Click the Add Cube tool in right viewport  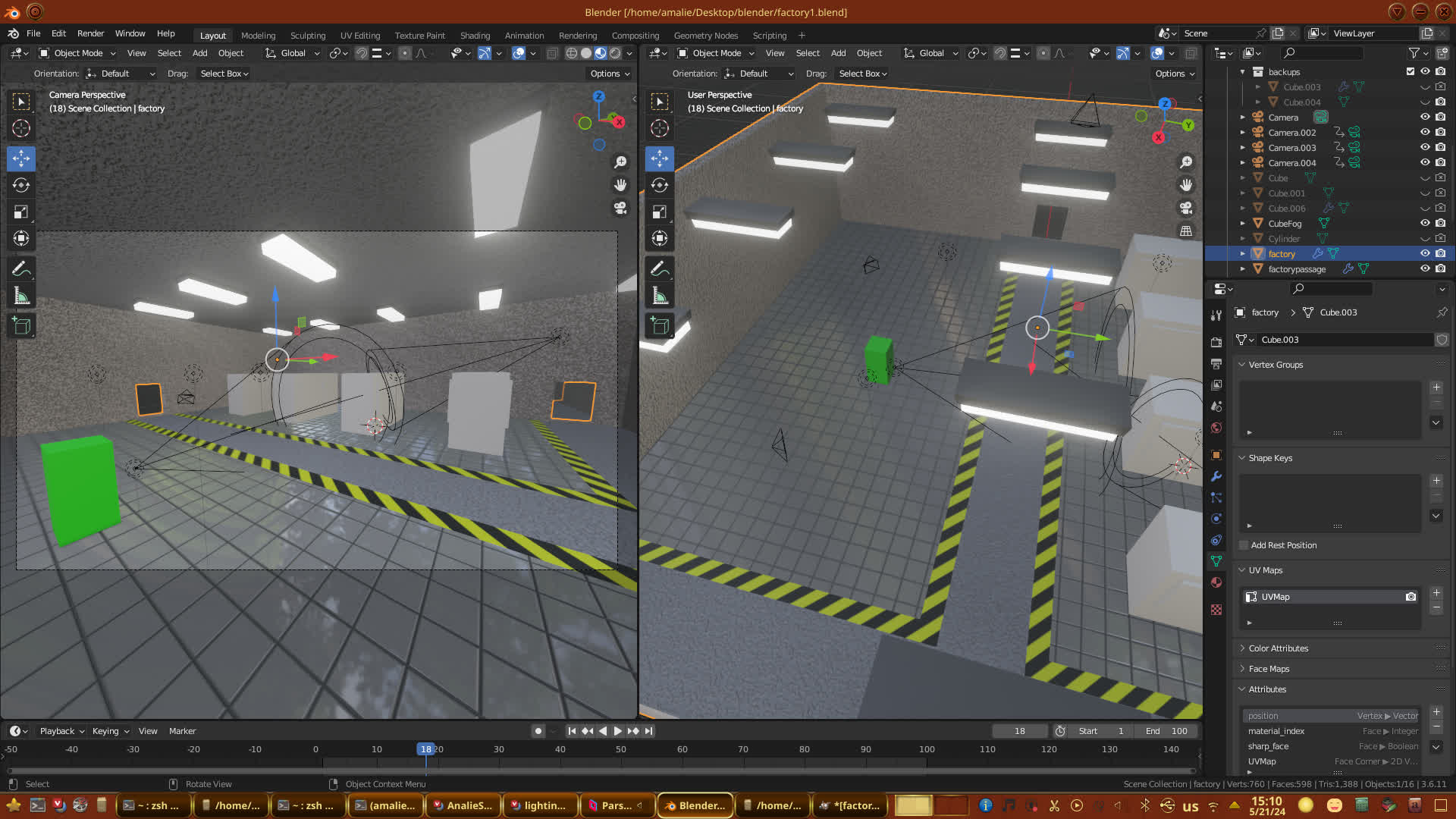[659, 326]
